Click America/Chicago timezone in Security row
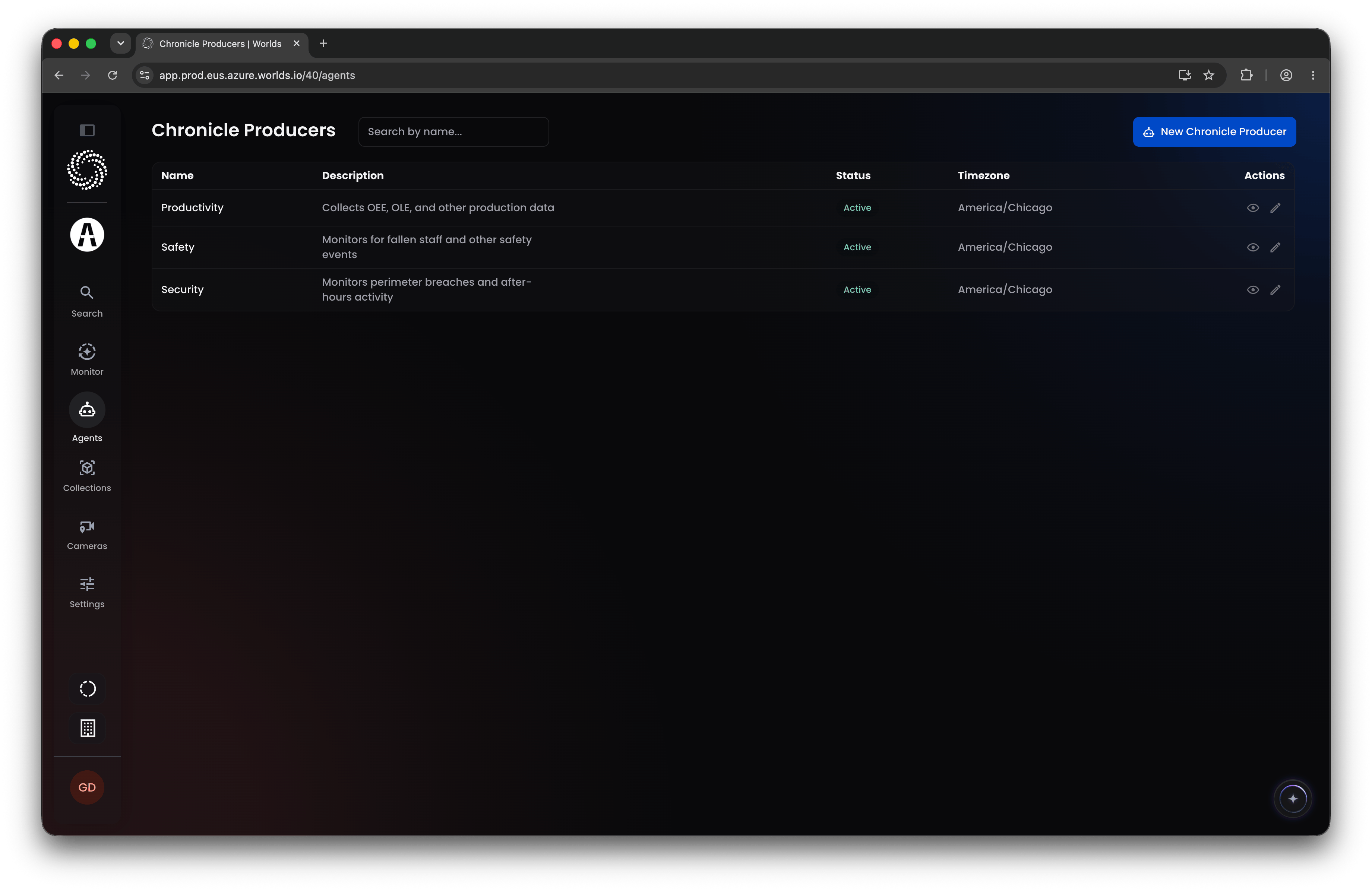The image size is (1372, 891). coord(1004,290)
